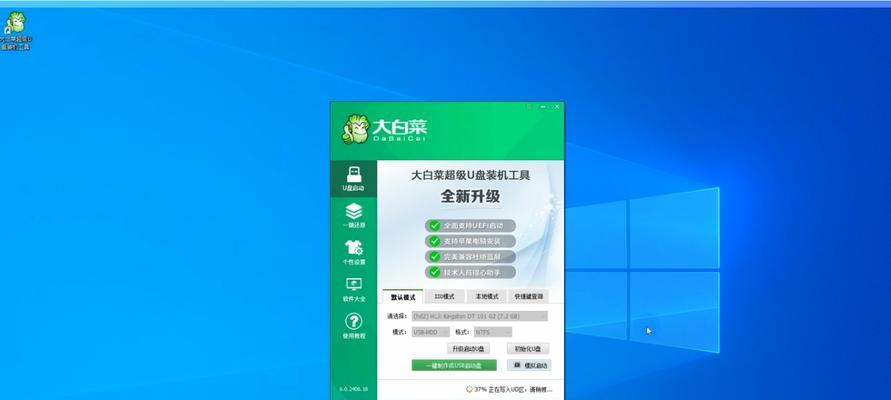The width and height of the screenshot is (891, 400).
Task: Click the green 一键制作成USB启动盘 button
Action: pos(454,365)
